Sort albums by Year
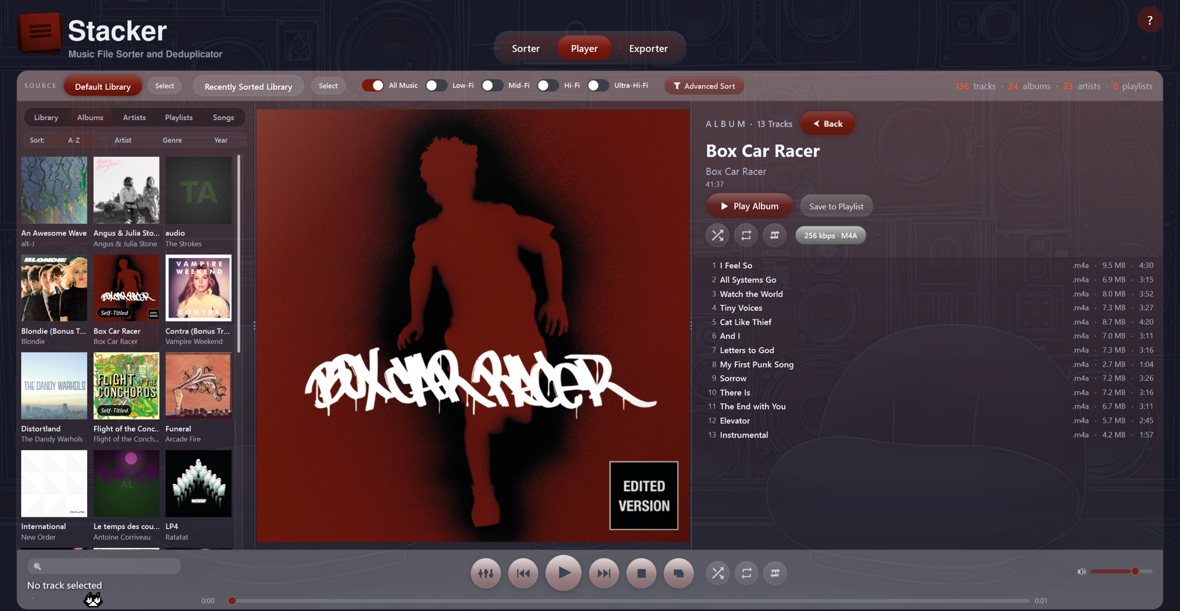Image resolution: width=1180 pixels, height=611 pixels. click(220, 140)
